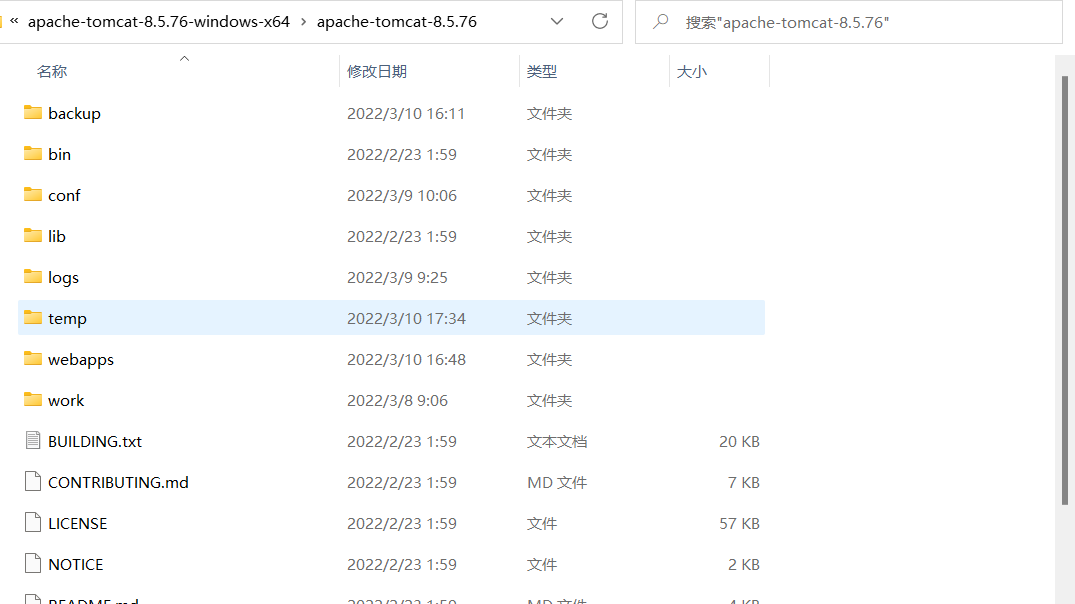
Task: Select the LICENSE file name
Action: coord(77,524)
